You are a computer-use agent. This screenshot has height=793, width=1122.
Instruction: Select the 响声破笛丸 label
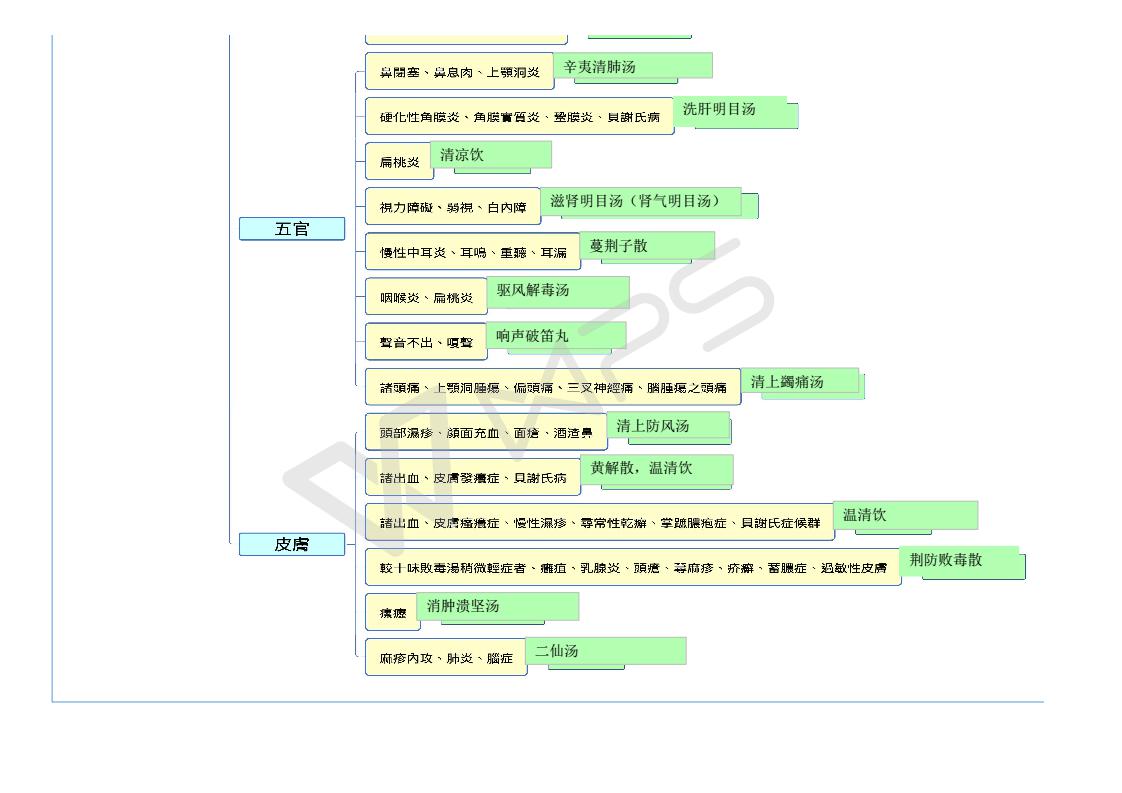[x=556, y=335]
